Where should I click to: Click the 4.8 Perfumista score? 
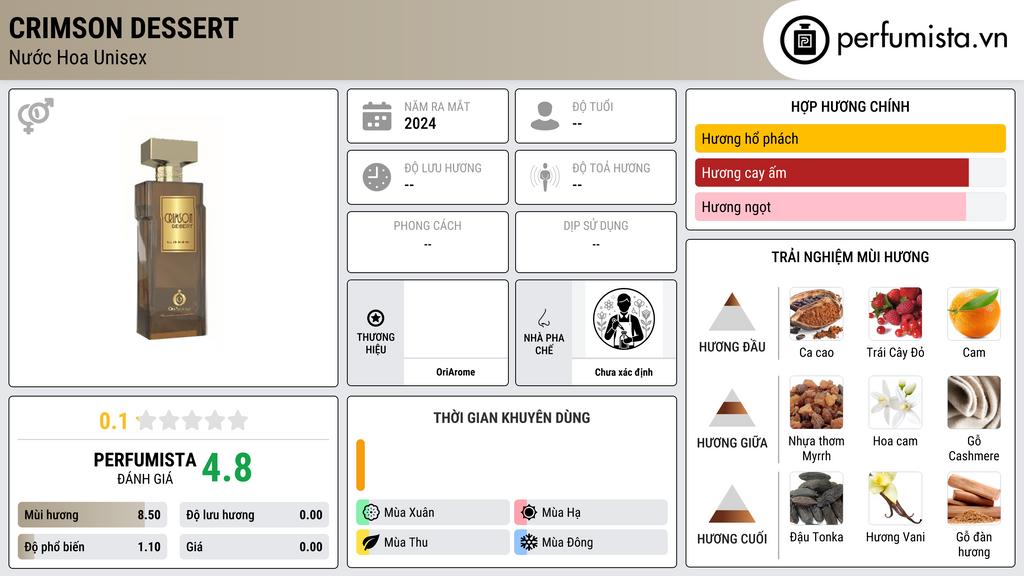click(x=227, y=468)
